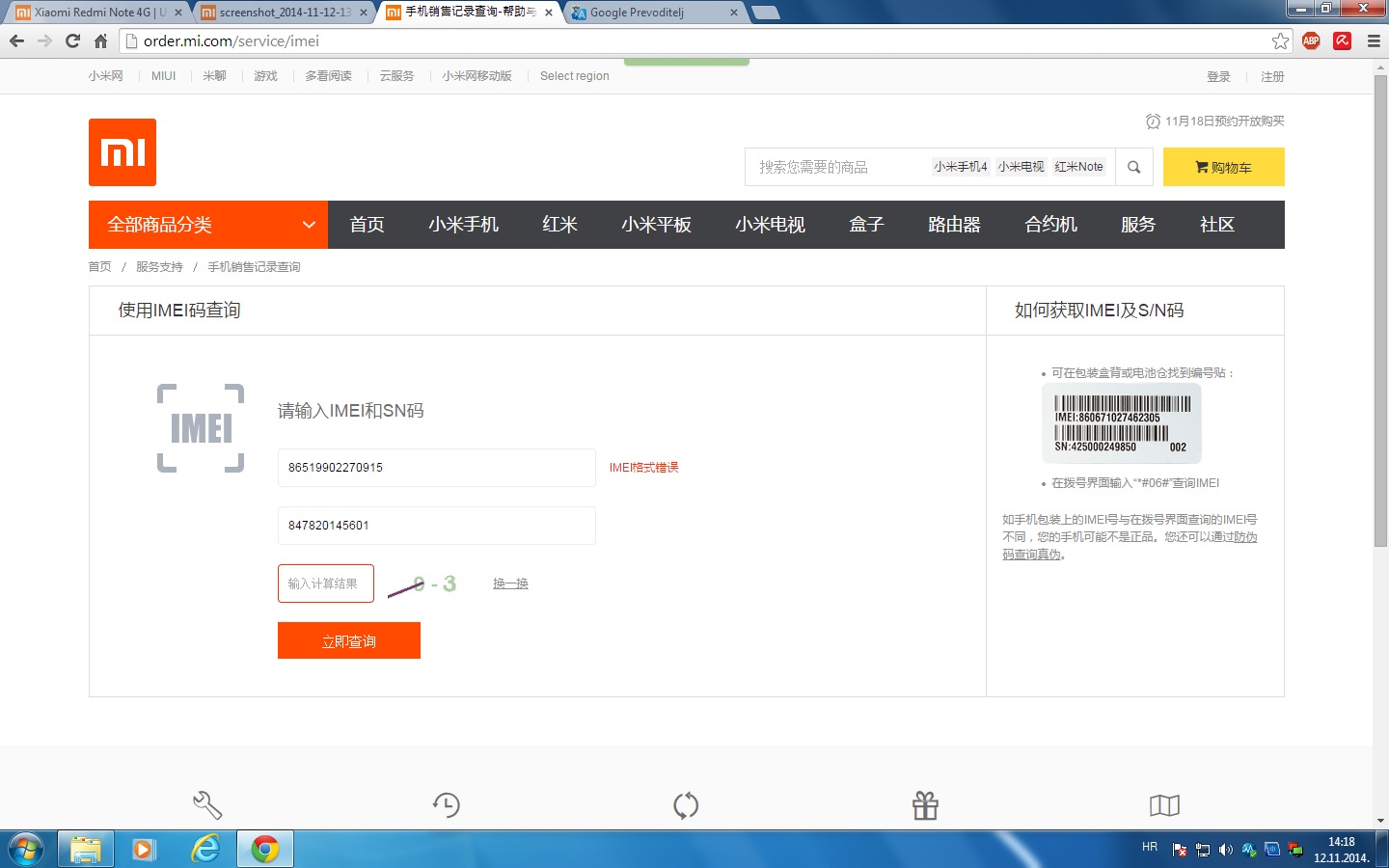The height and width of the screenshot is (868, 1389).
Task: Open the 社区 nav item
Action: (x=1217, y=225)
